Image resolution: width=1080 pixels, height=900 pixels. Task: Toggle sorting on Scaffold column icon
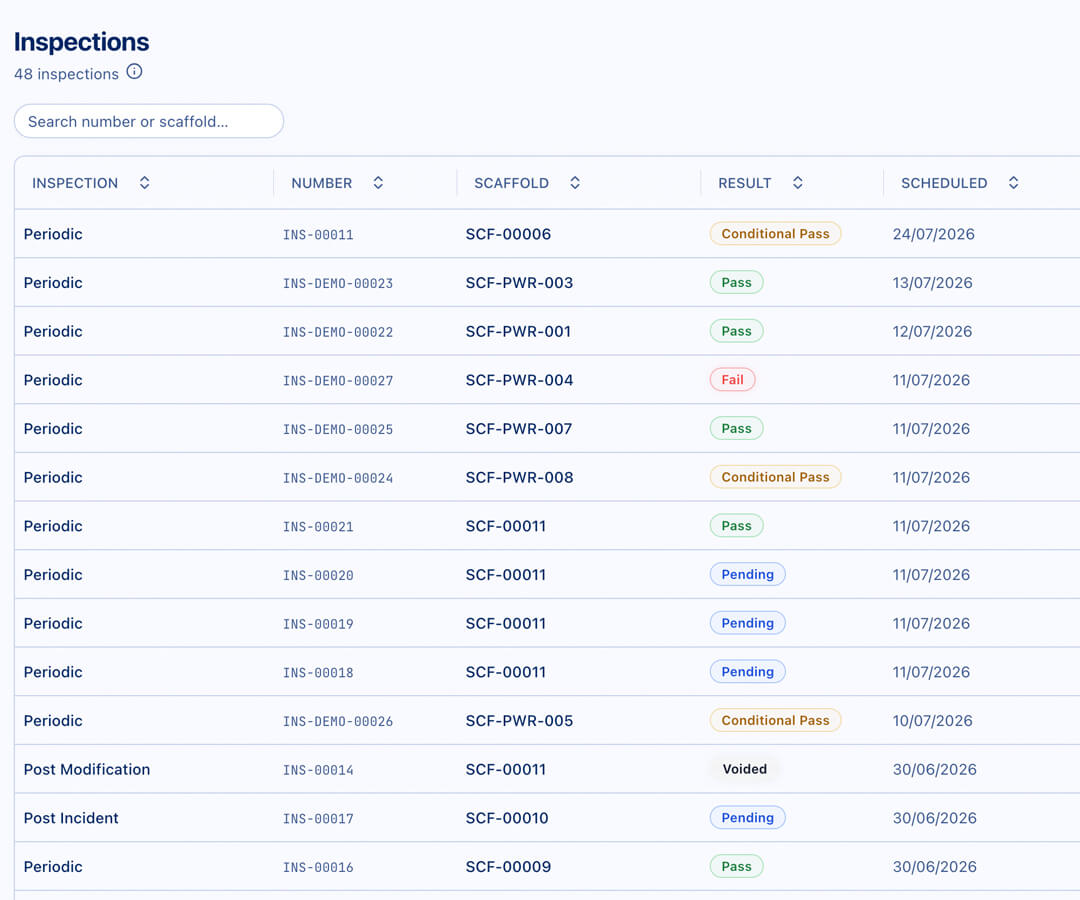[575, 182]
